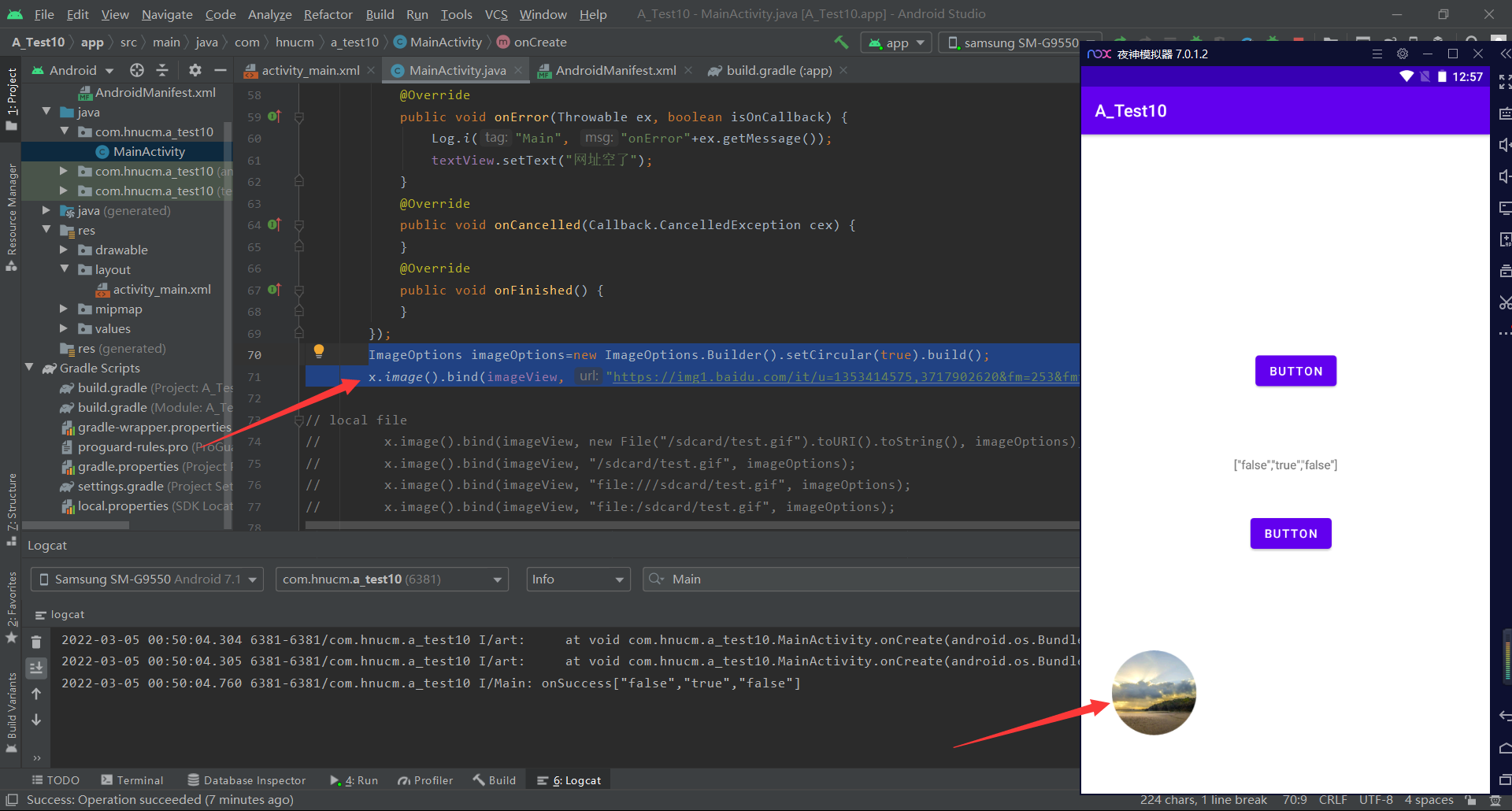Click lower BUTTON in emulator app
Viewport: 1512px width, 811px height.
pyautogui.click(x=1291, y=533)
